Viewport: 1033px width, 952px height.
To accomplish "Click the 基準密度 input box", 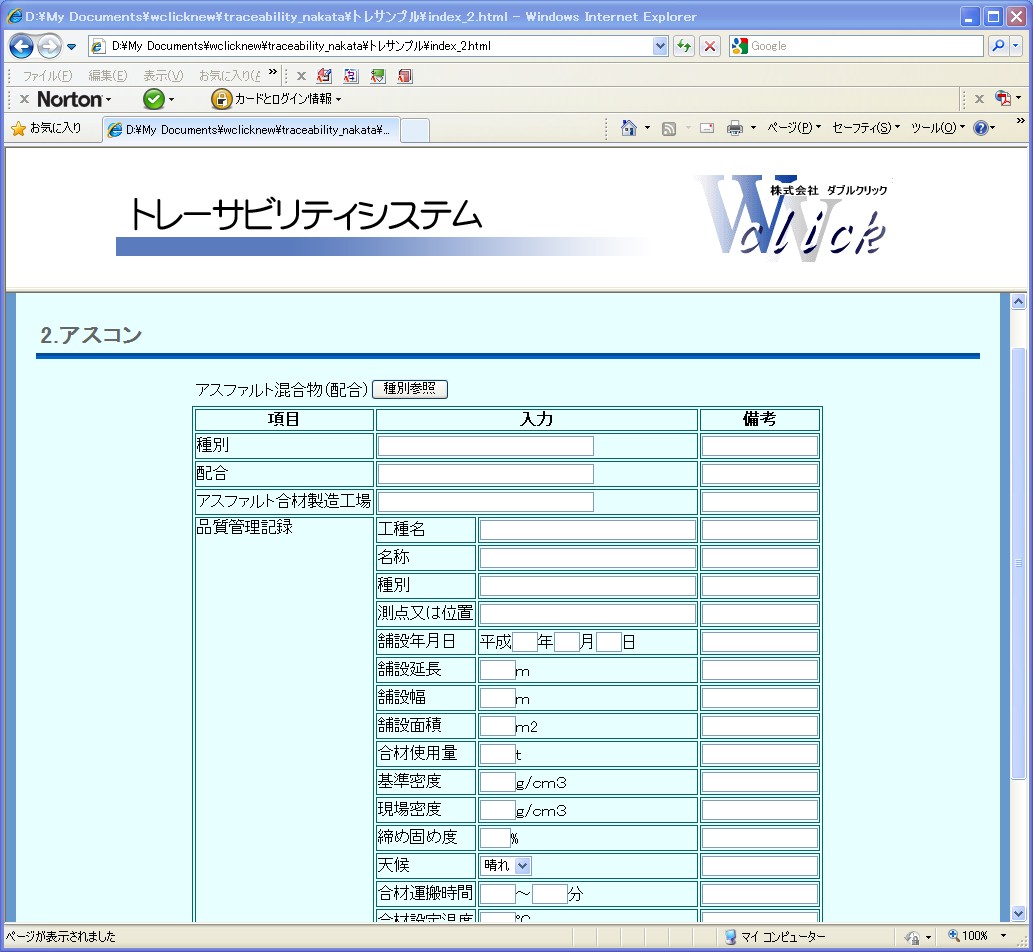I will (x=497, y=781).
